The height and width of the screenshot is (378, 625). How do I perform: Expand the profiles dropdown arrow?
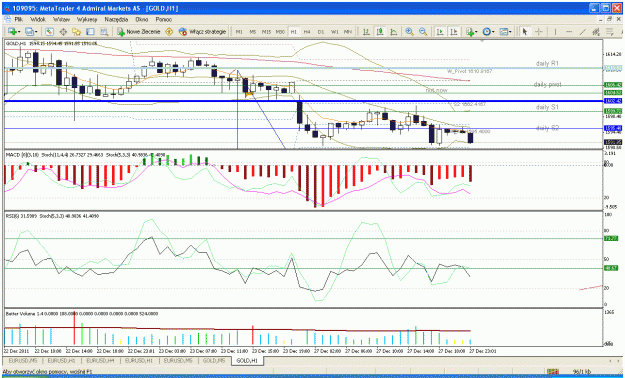(36, 32)
